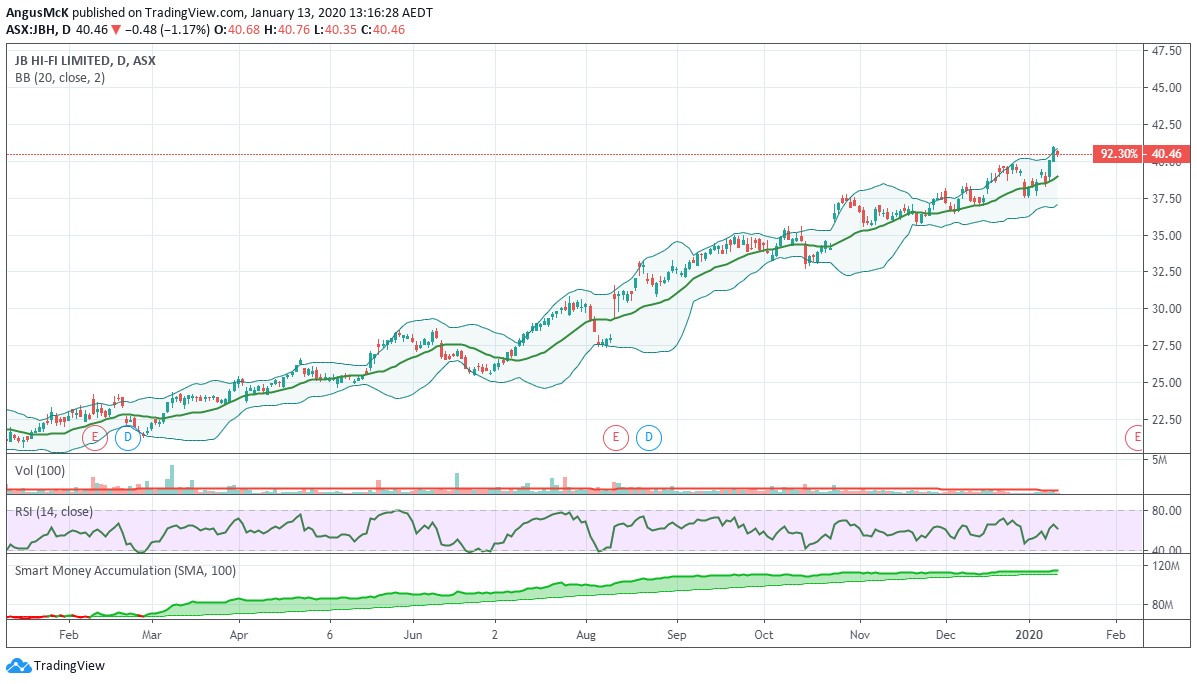
Task: Click the blue D dividend marker near August
Action: click(x=649, y=437)
